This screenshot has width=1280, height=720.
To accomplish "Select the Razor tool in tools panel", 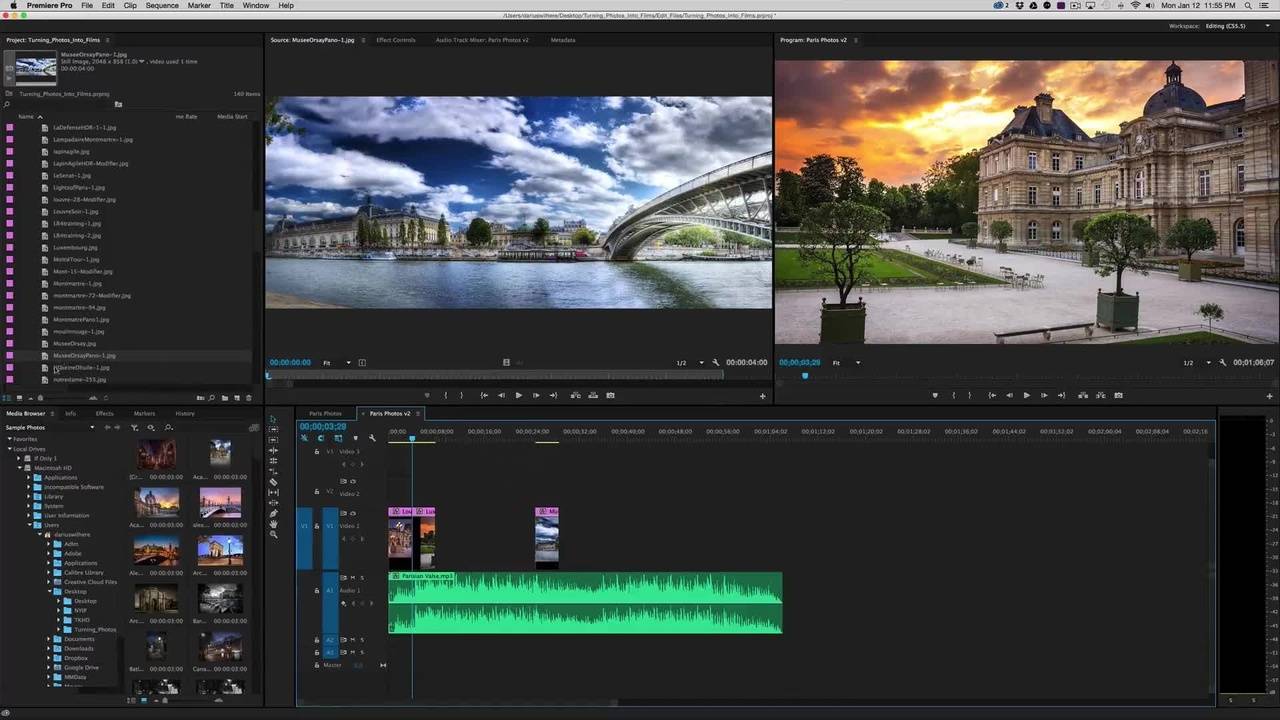I will 273,482.
